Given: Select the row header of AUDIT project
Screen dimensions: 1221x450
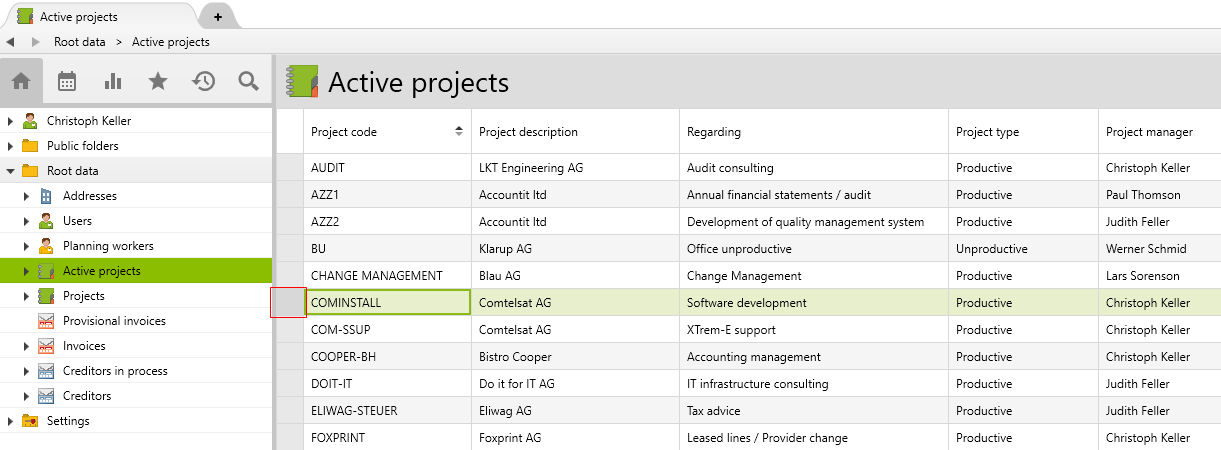Looking at the screenshot, I should click(x=290, y=168).
